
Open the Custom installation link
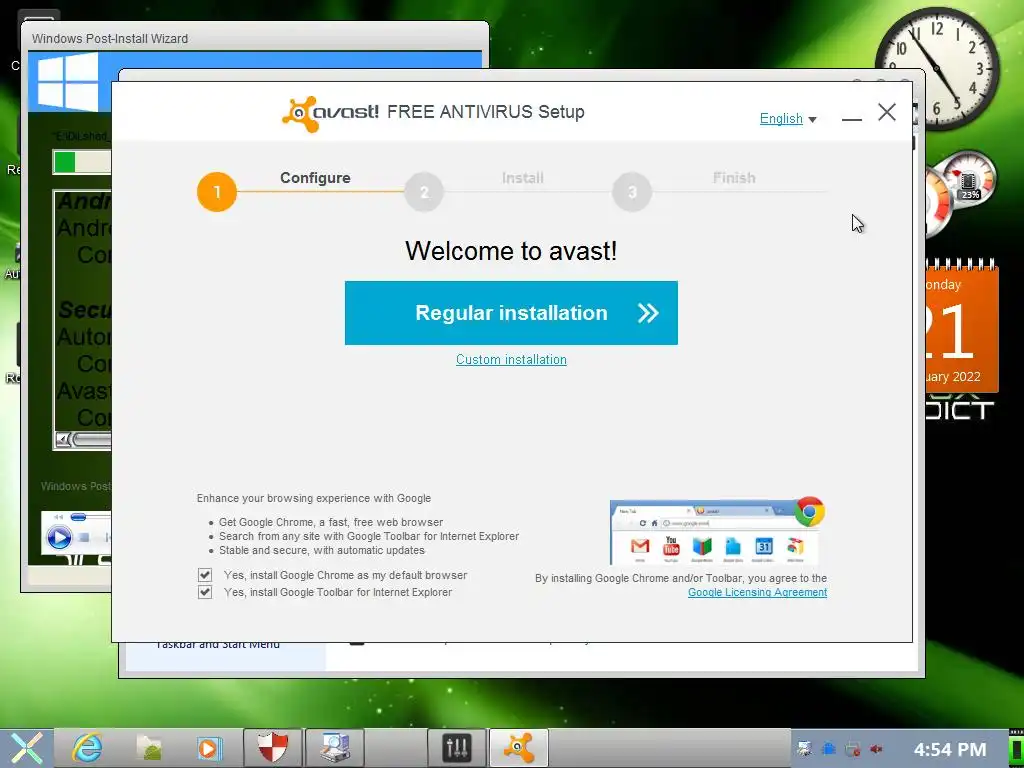pyautogui.click(x=511, y=359)
